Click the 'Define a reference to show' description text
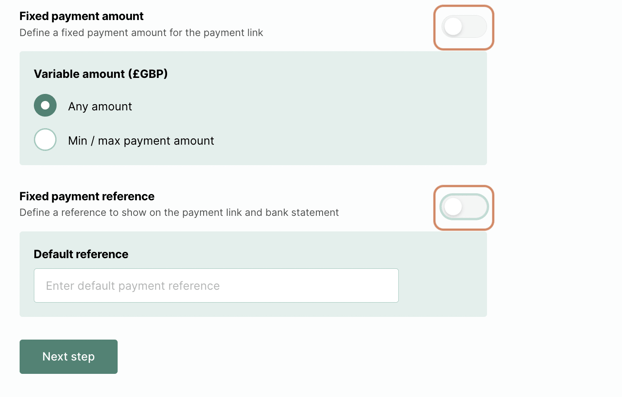Image resolution: width=622 pixels, height=397 pixels. tap(179, 213)
